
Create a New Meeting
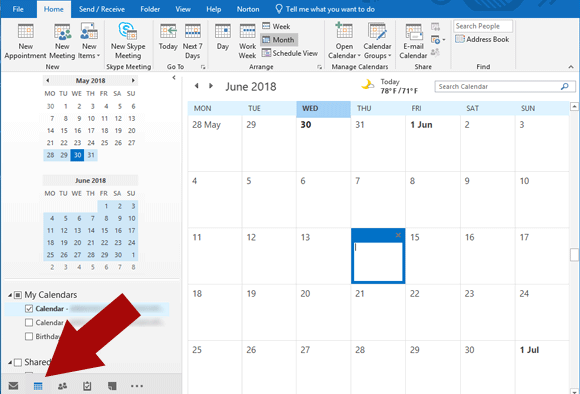(x=62, y=41)
